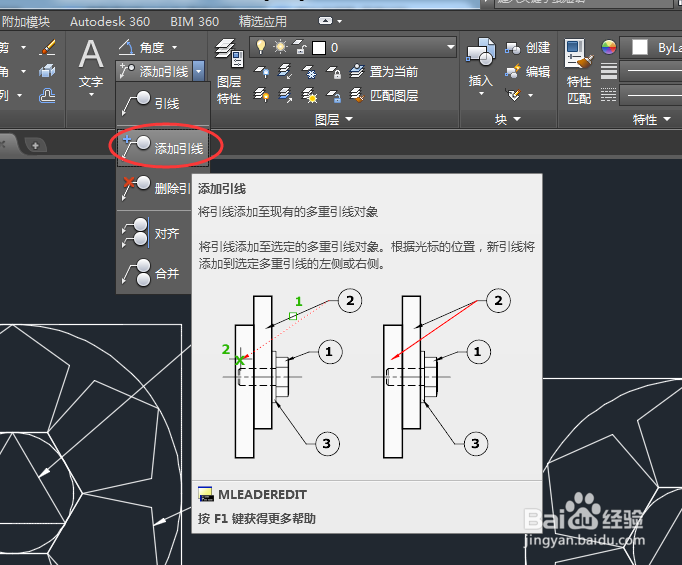Click 匹配图层 Match Layer button
The height and width of the screenshot is (565, 682).
(x=384, y=95)
